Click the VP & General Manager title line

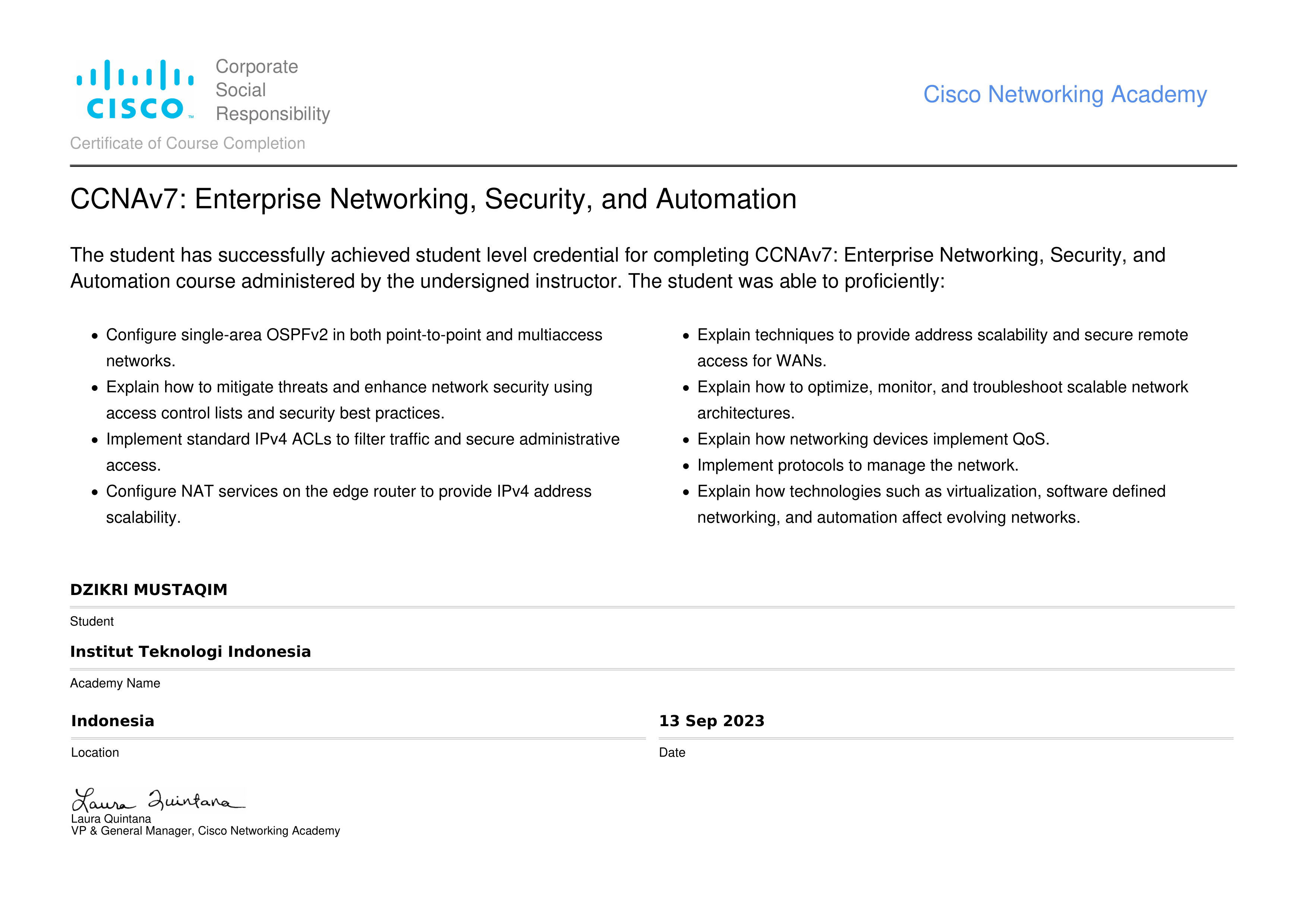point(205,831)
